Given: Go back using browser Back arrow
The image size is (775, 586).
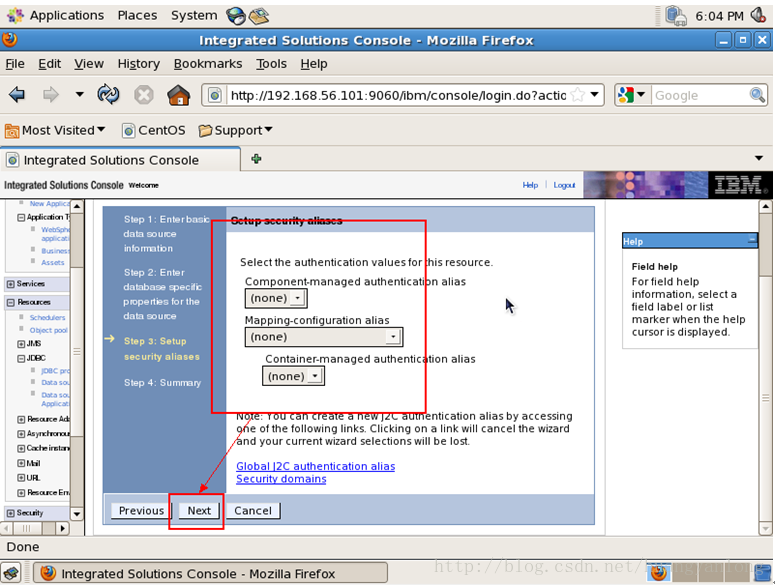Looking at the screenshot, I should pos(17,94).
